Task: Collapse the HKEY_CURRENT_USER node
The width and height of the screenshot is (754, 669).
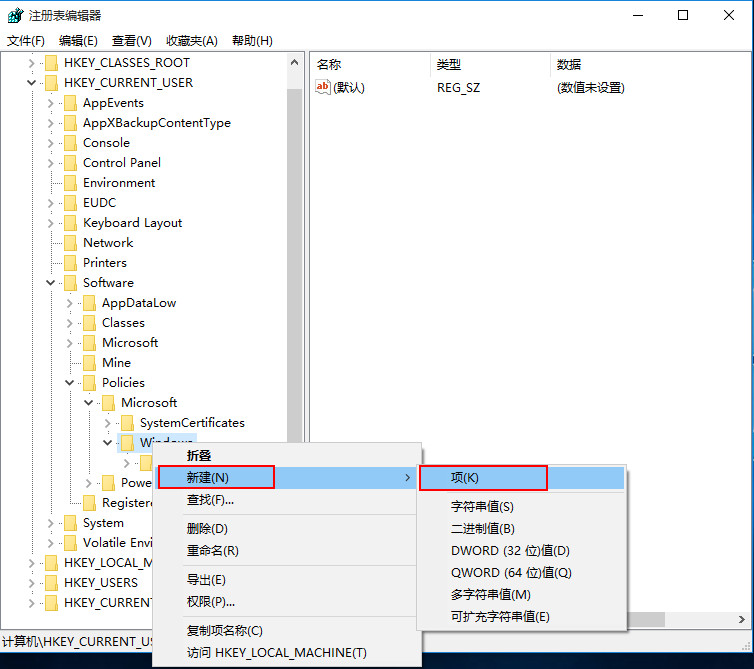Action: 31,83
